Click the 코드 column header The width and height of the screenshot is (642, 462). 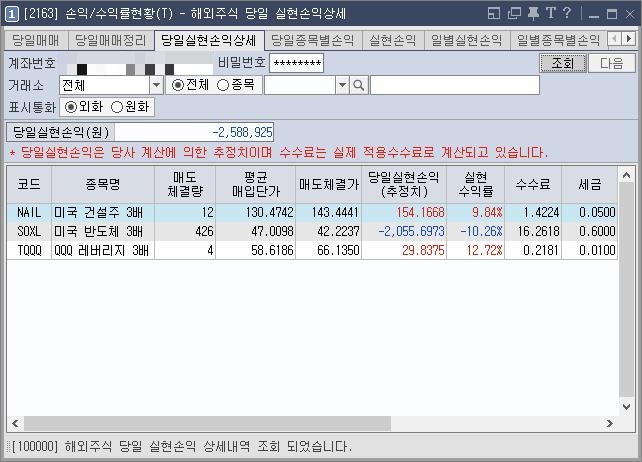coord(29,184)
